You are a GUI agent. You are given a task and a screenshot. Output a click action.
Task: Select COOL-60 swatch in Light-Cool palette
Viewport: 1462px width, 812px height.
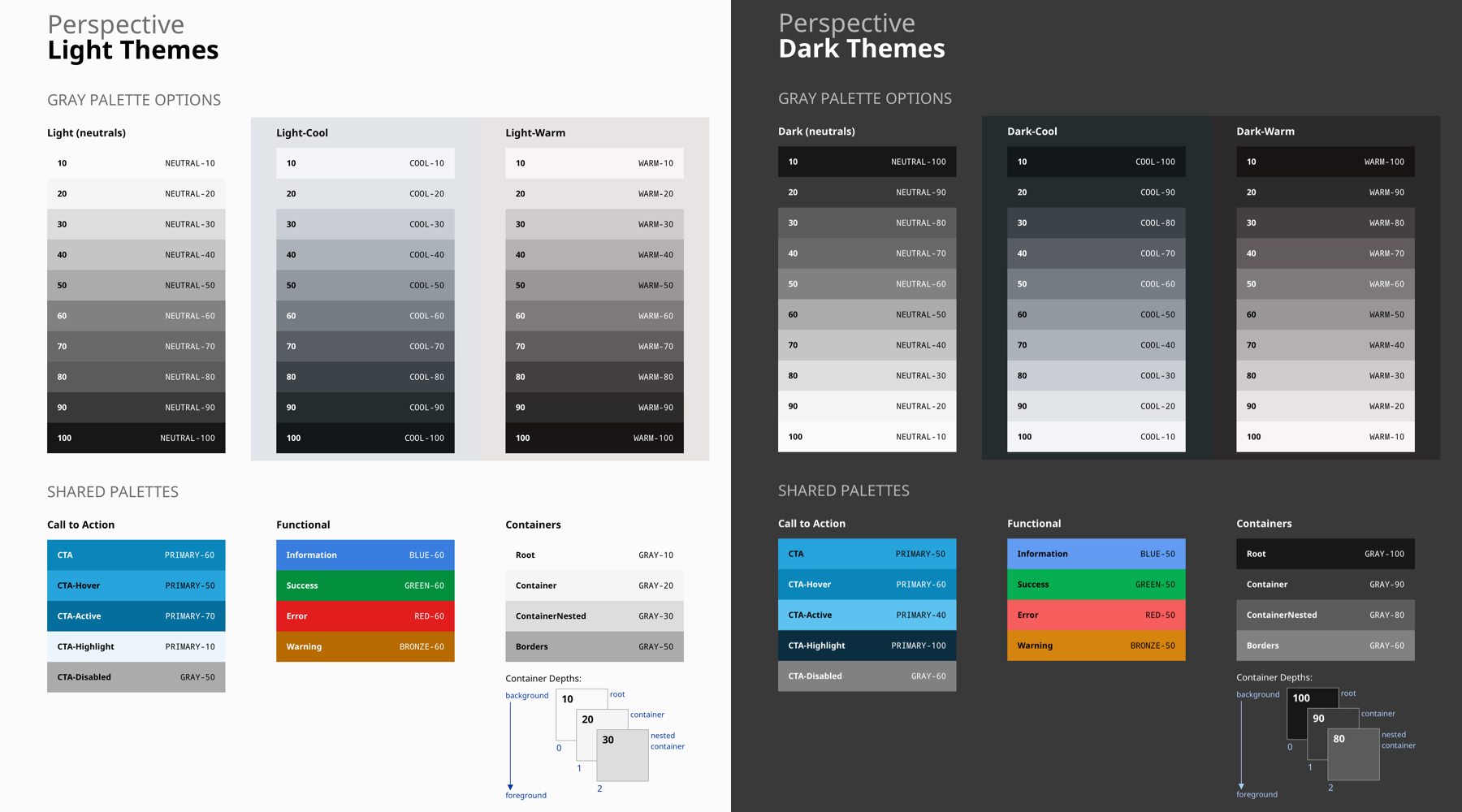tap(365, 316)
